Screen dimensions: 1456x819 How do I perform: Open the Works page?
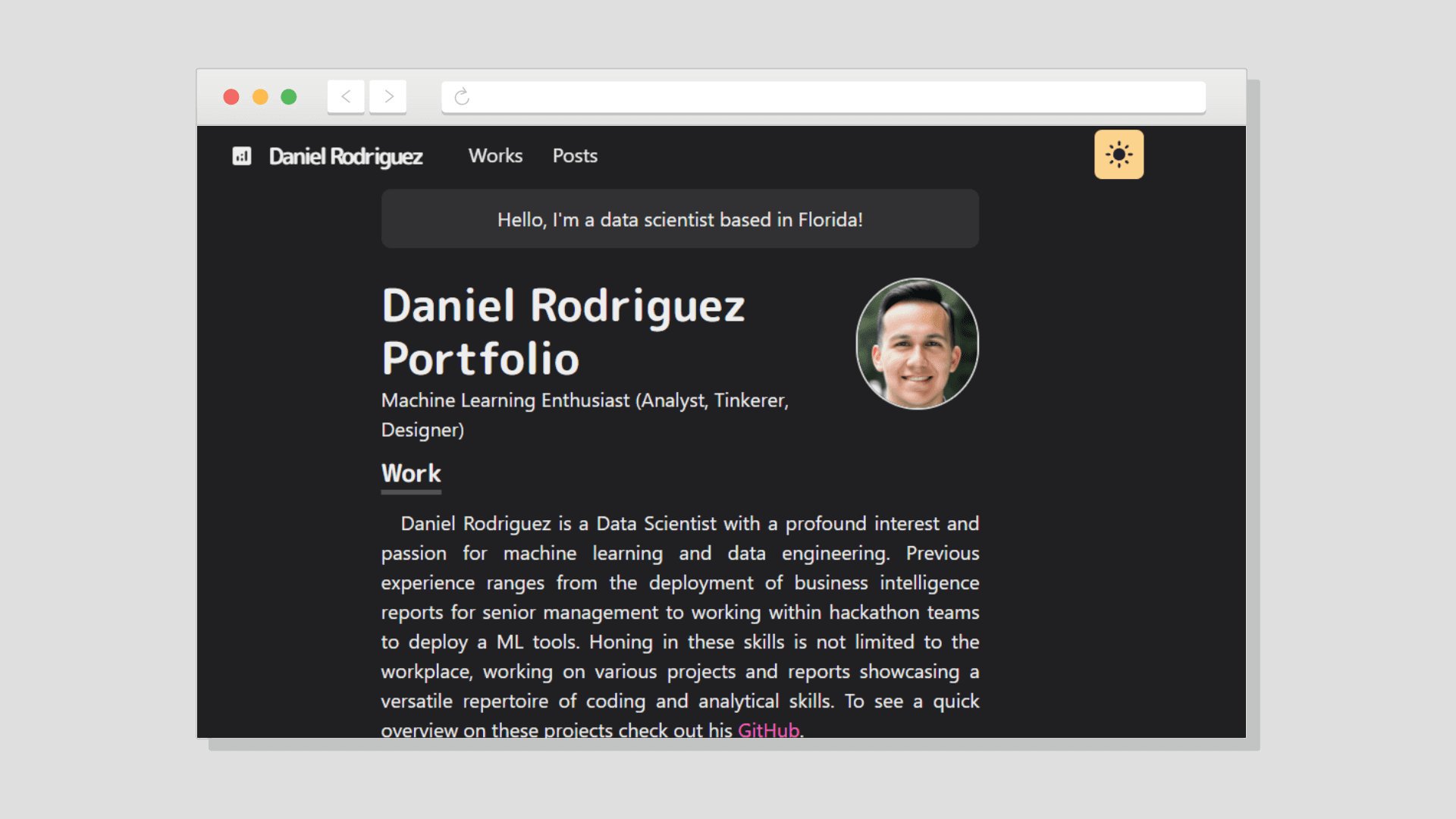pos(494,155)
